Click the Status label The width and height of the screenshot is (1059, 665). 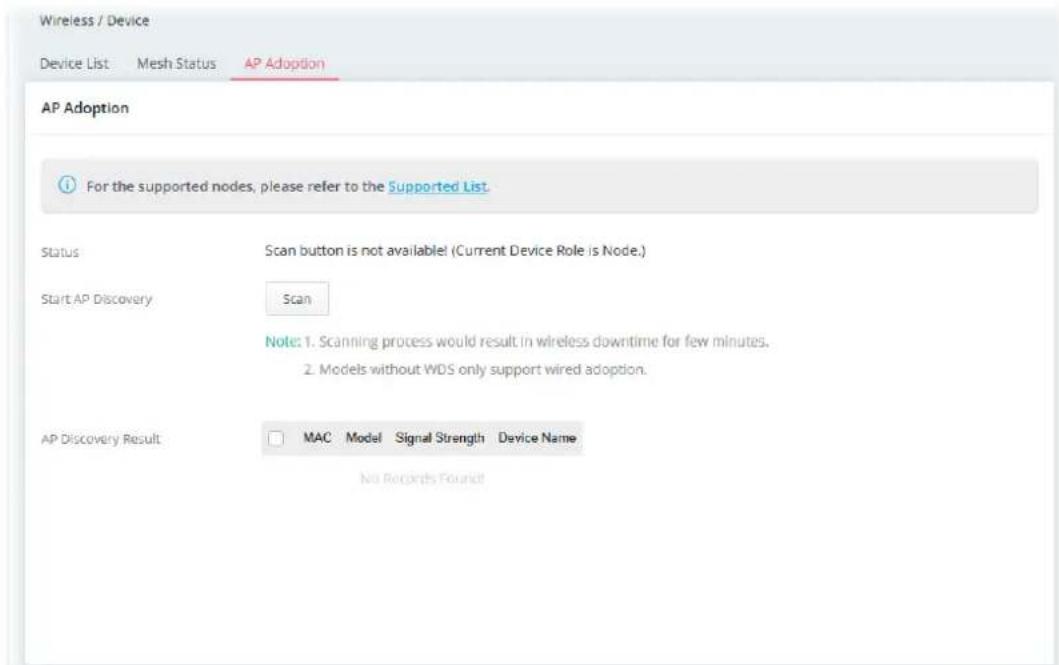pyautogui.click(x=59, y=252)
